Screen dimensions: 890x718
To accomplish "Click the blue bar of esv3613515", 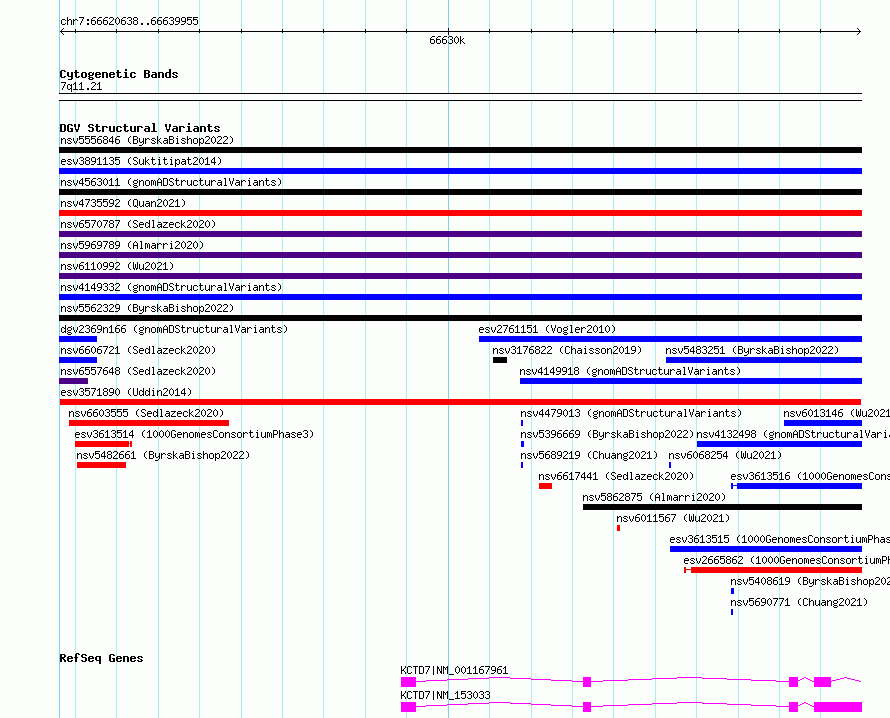I will pyautogui.click(x=766, y=549).
